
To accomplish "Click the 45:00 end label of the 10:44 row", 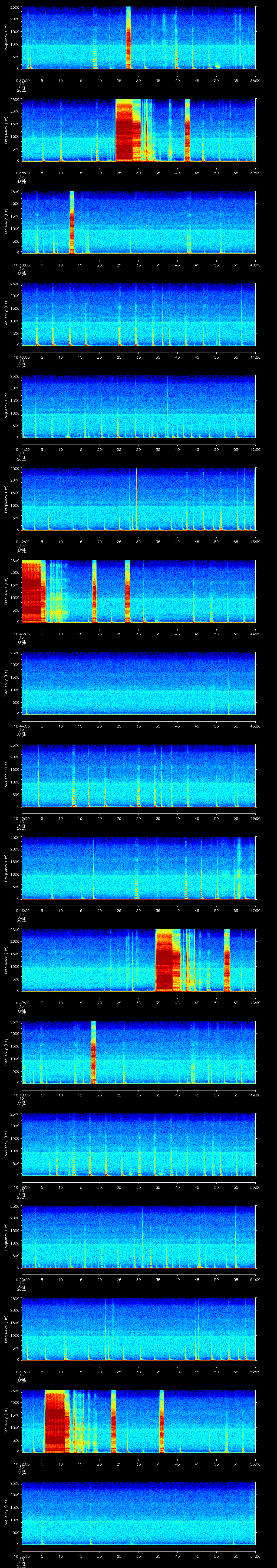I will (255, 726).
